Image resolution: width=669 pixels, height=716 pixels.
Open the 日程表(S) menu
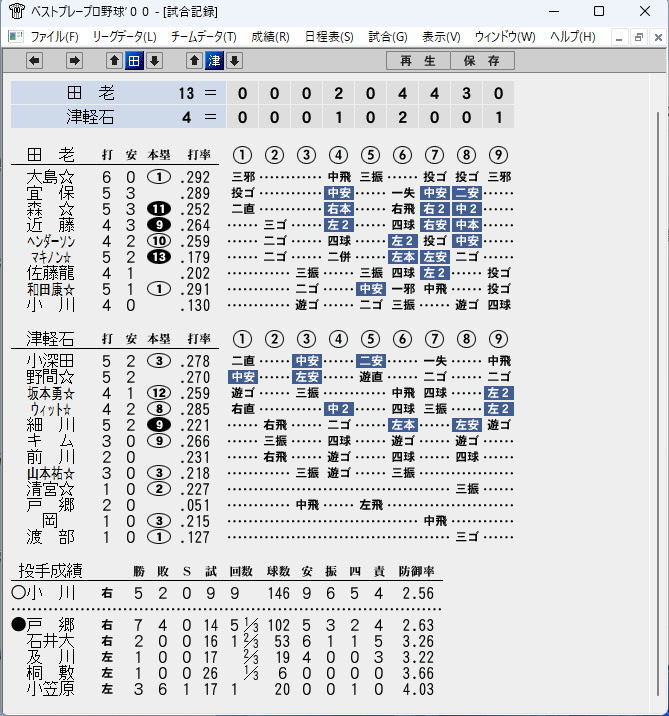(329, 37)
